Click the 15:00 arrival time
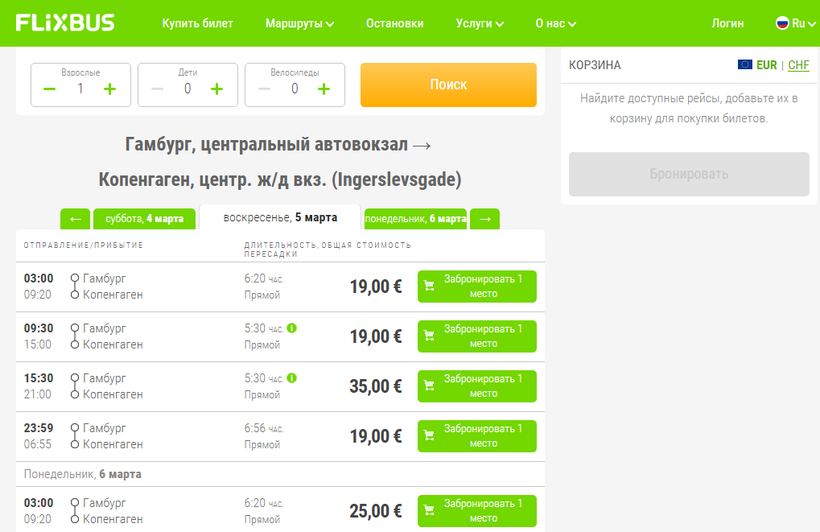Image resolution: width=820 pixels, height=532 pixels. coord(38,344)
